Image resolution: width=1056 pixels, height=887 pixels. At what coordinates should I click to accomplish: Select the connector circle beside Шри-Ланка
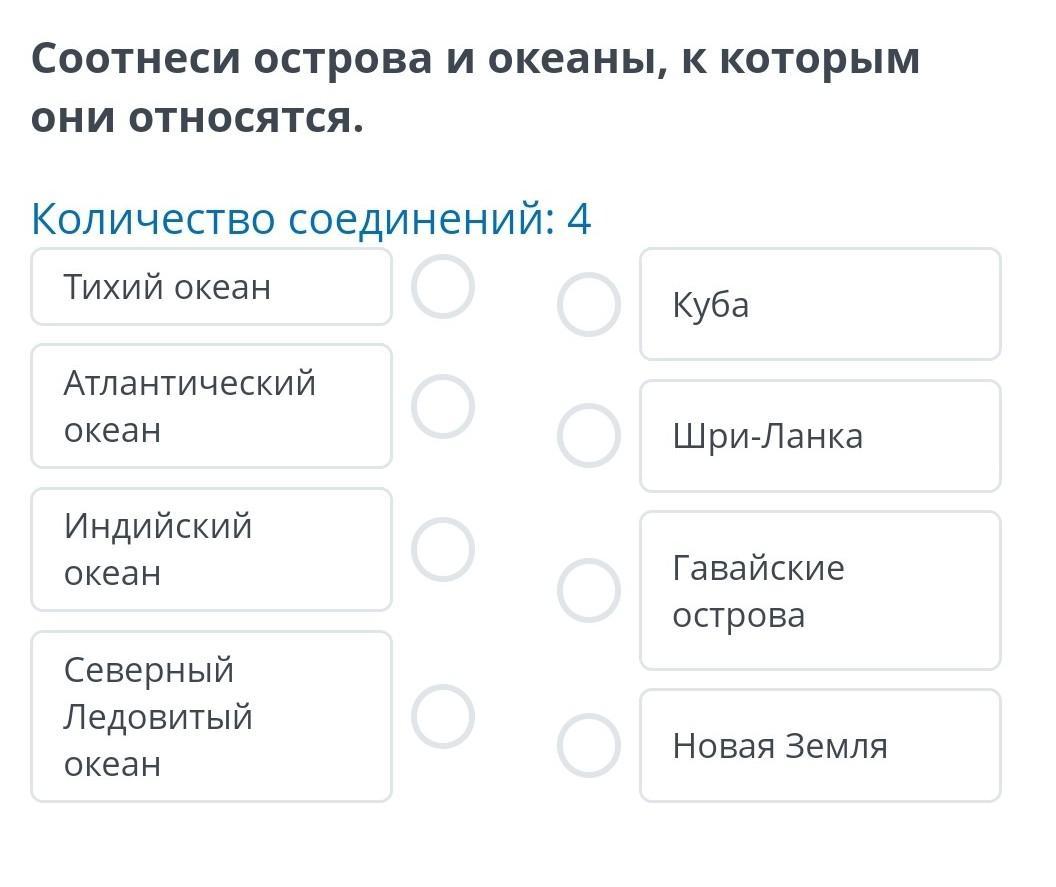(589, 436)
